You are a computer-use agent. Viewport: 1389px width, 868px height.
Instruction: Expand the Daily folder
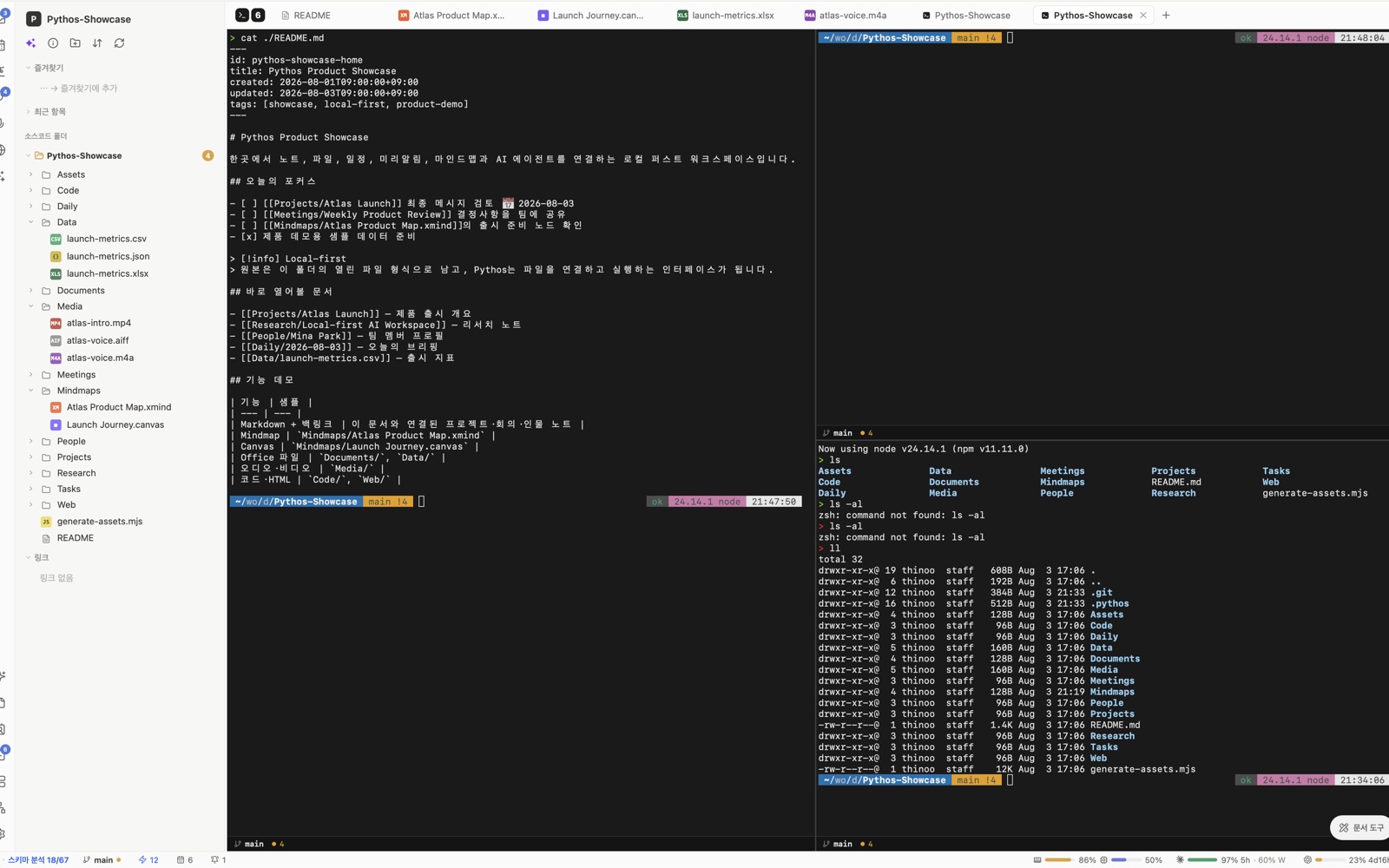point(31,207)
